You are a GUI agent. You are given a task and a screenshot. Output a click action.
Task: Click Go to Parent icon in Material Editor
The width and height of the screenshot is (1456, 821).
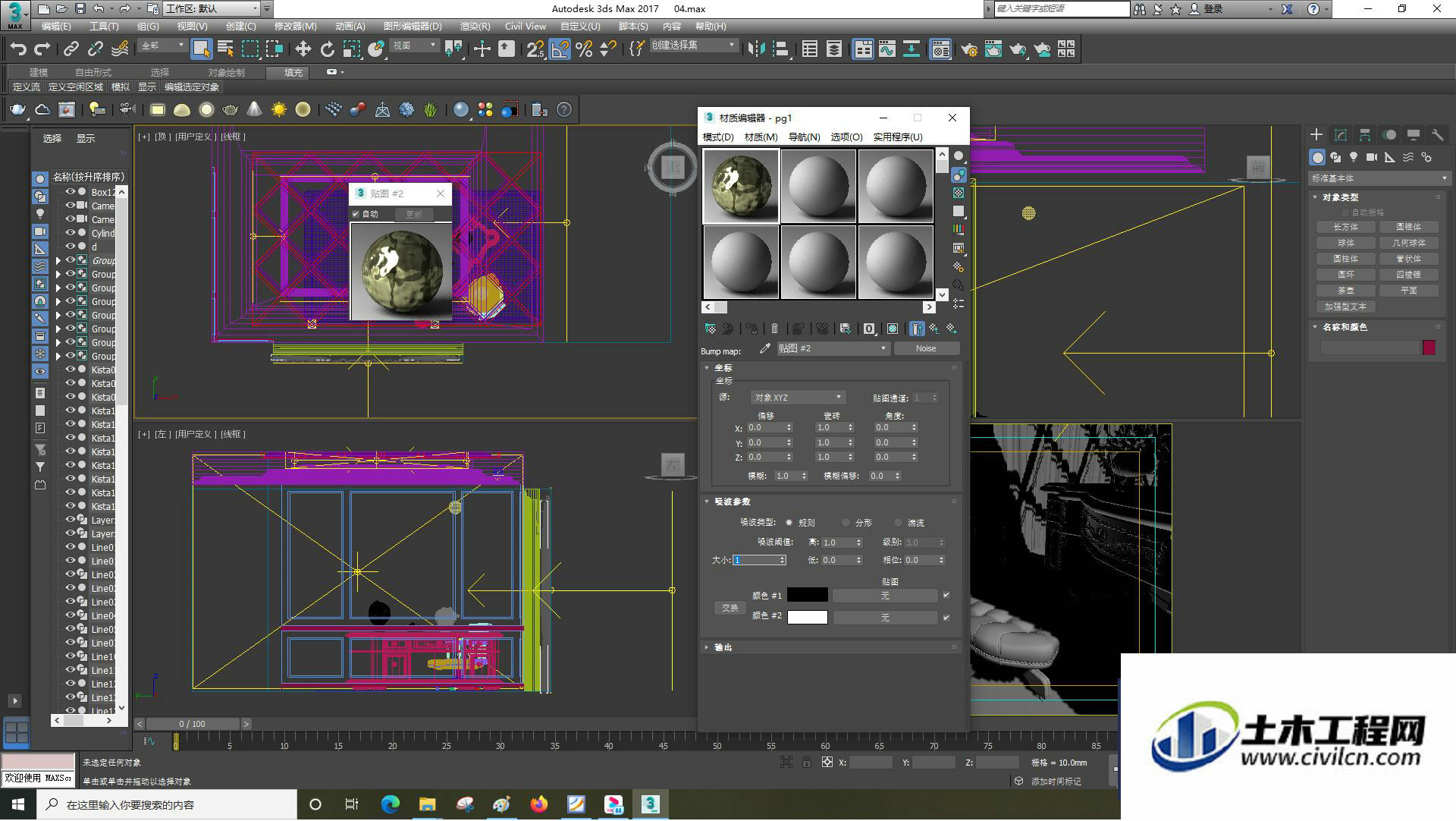934,329
